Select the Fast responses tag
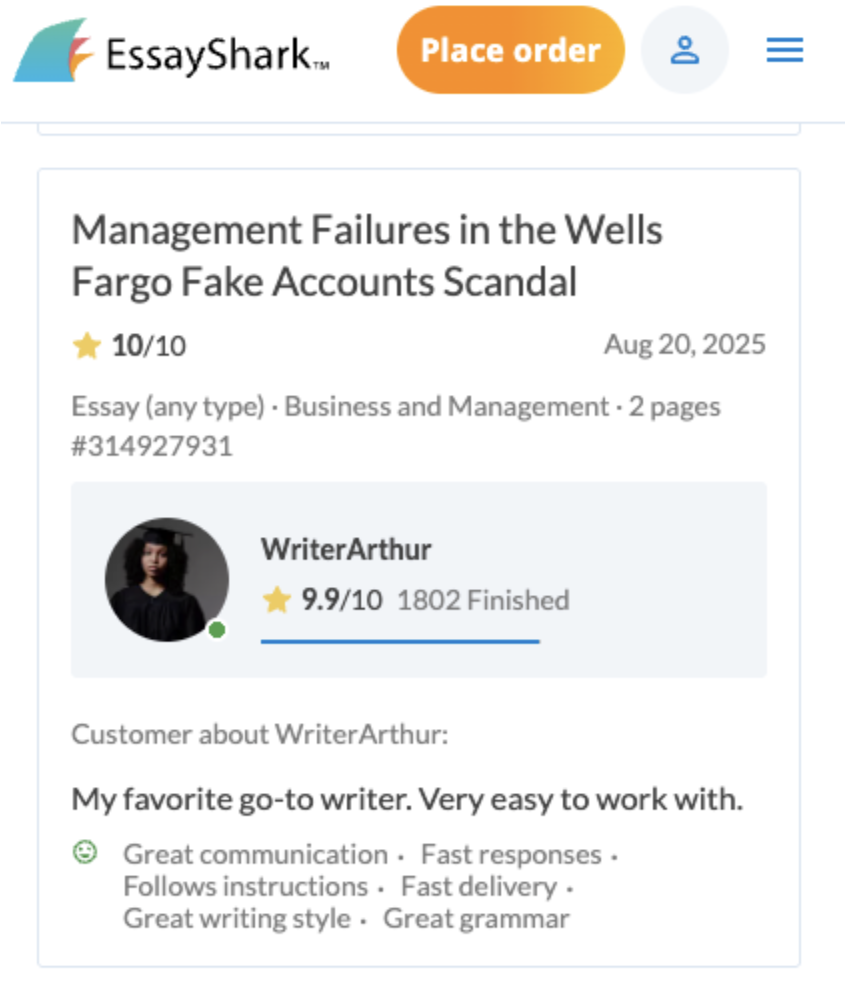This screenshot has width=848, height=994. tap(511, 854)
